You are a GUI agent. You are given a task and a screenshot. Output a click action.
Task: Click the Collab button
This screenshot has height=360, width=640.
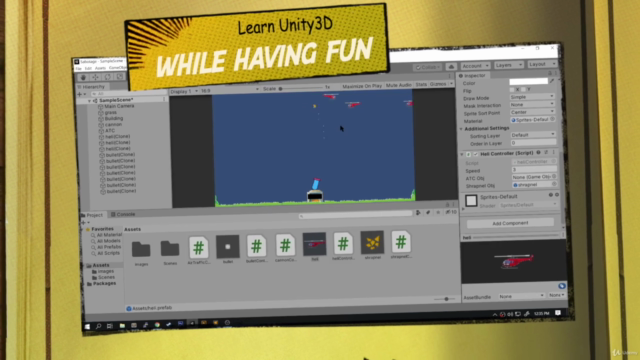pos(427,67)
